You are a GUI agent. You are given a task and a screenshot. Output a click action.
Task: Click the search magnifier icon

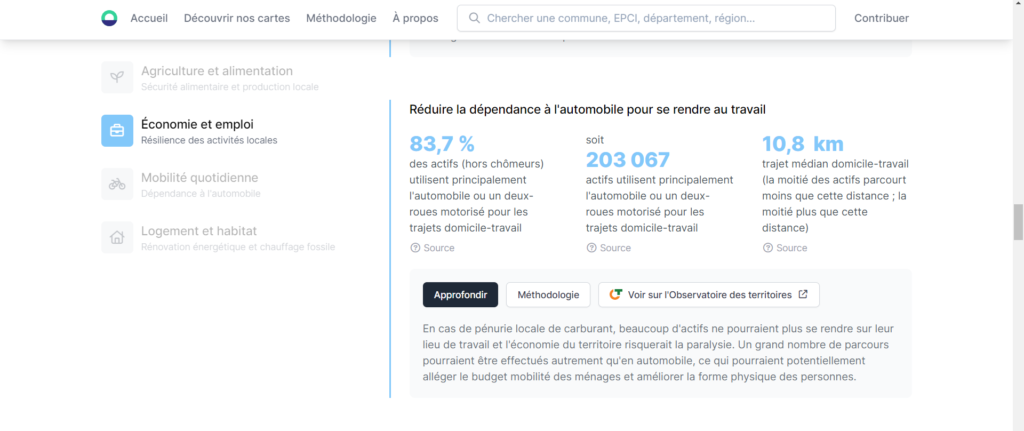click(x=473, y=18)
